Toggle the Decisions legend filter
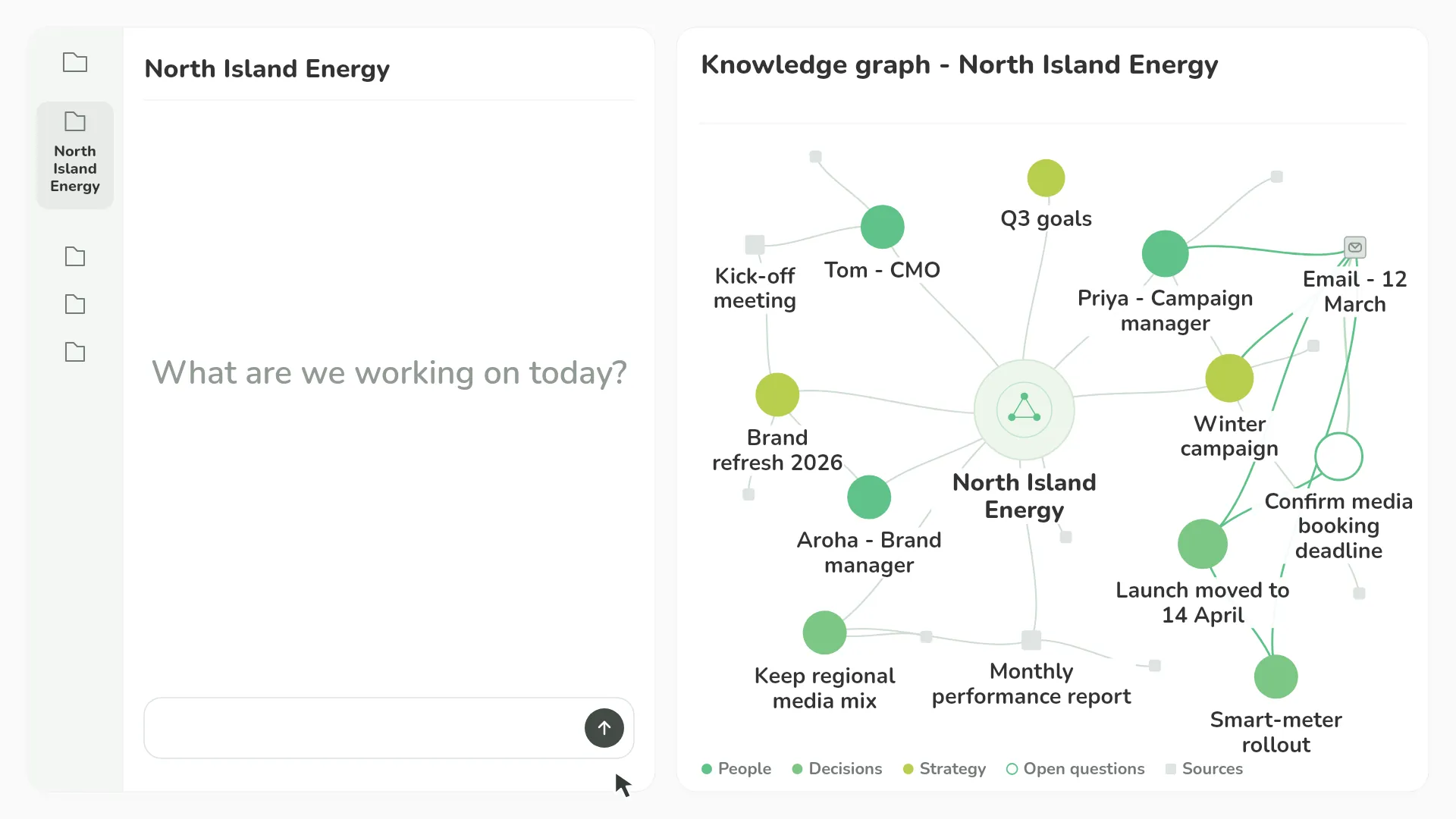 click(836, 769)
